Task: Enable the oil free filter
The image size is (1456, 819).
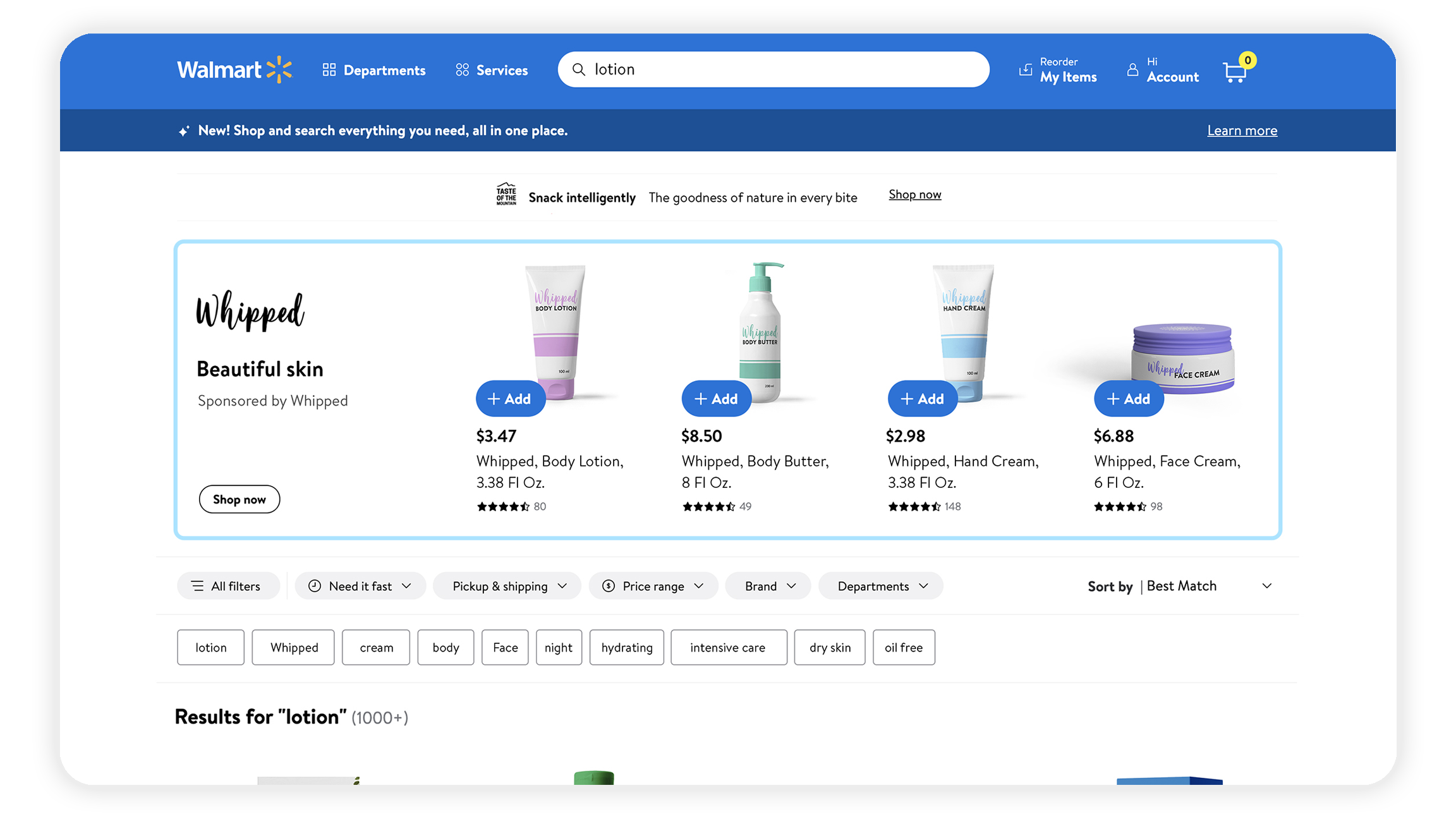Action: pos(904,647)
